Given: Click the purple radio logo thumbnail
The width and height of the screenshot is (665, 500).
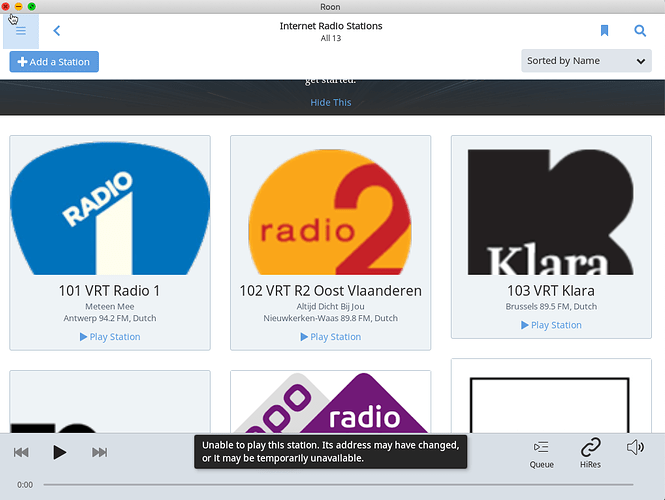Looking at the screenshot, I should [x=330, y=402].
